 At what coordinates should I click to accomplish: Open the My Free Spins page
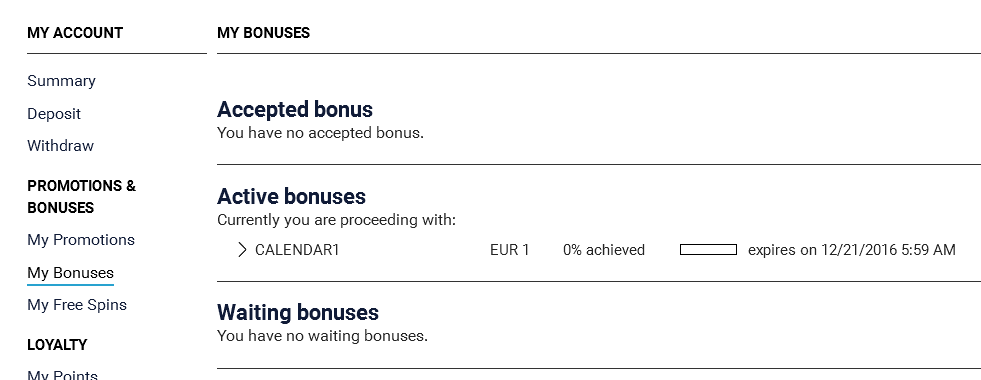tap(77, 305)
